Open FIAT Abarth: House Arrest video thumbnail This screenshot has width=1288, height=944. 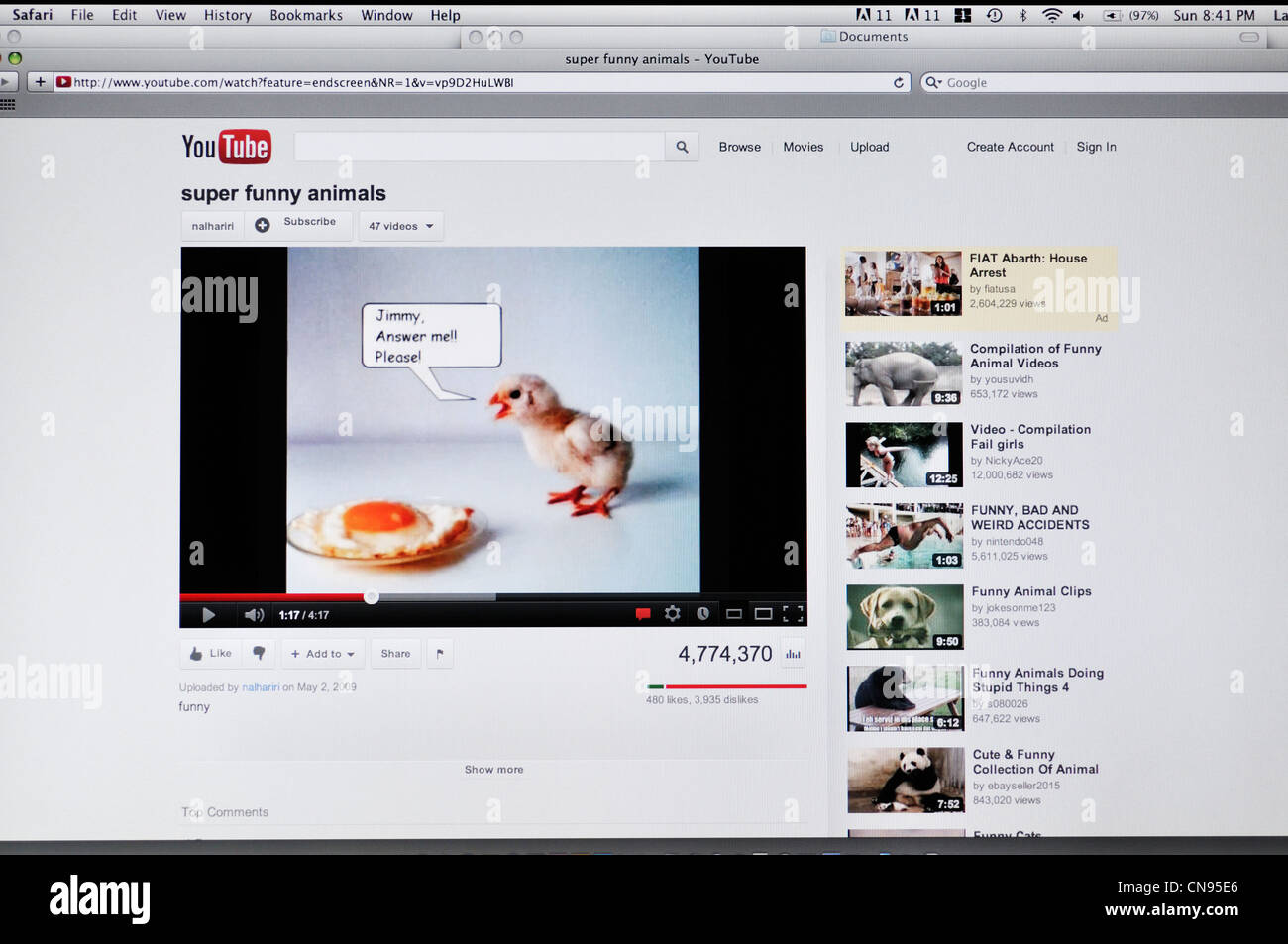[903, 283]
